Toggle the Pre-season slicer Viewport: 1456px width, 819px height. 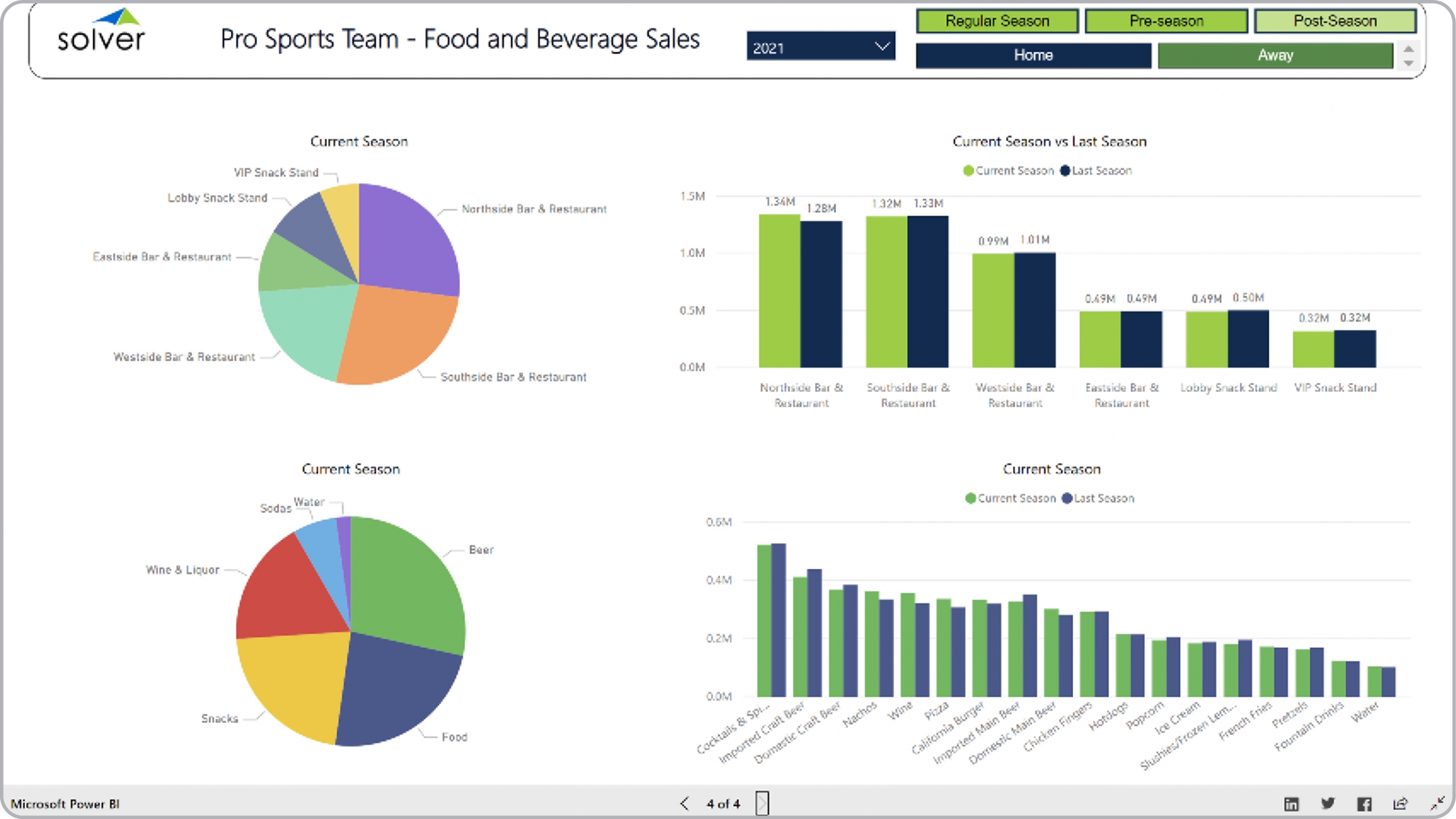(x=1166, y=21)
